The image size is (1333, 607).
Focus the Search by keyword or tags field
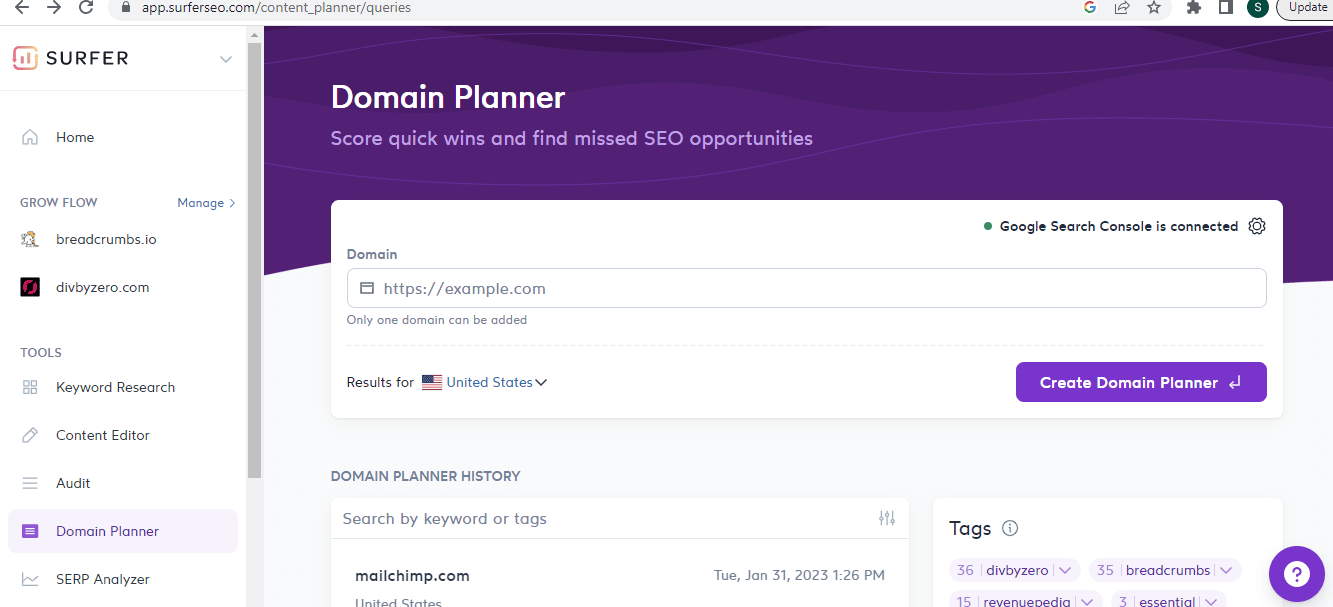pyautogui.click(x=605, y=518)
